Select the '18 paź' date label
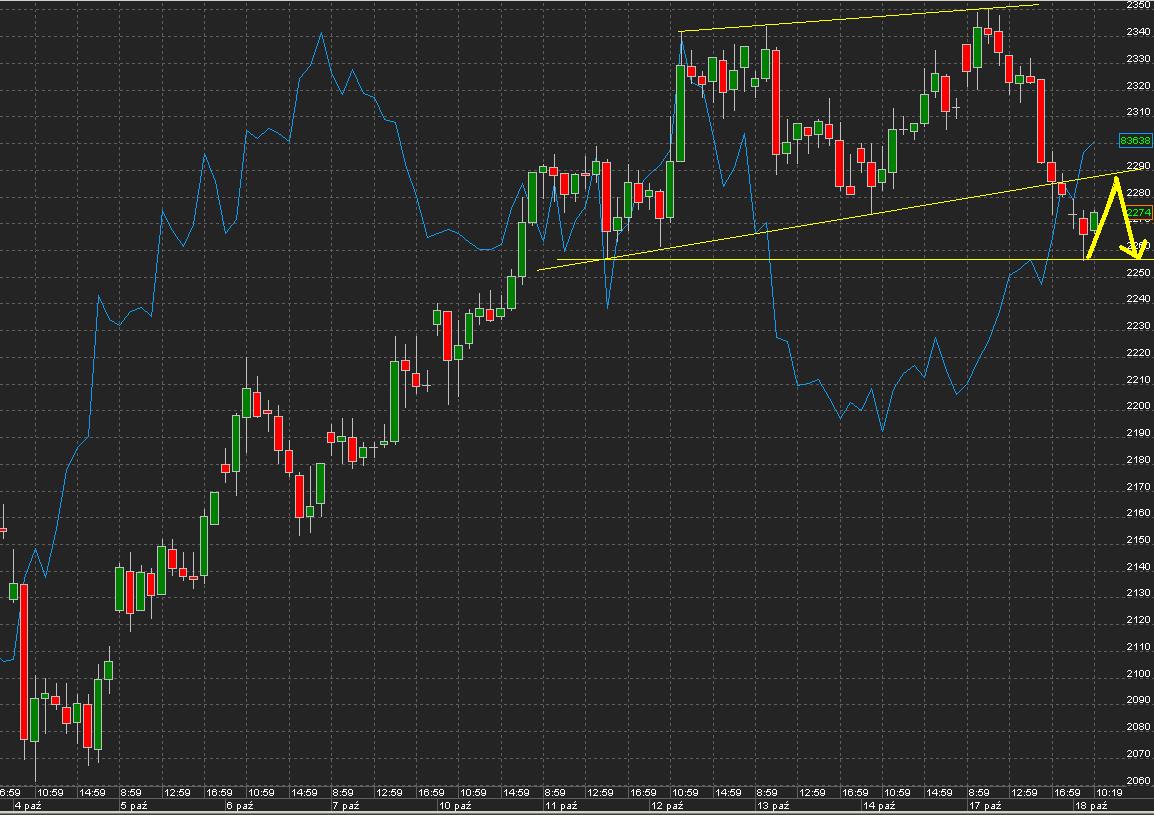1154x815 pixels. click(1091, 806)
